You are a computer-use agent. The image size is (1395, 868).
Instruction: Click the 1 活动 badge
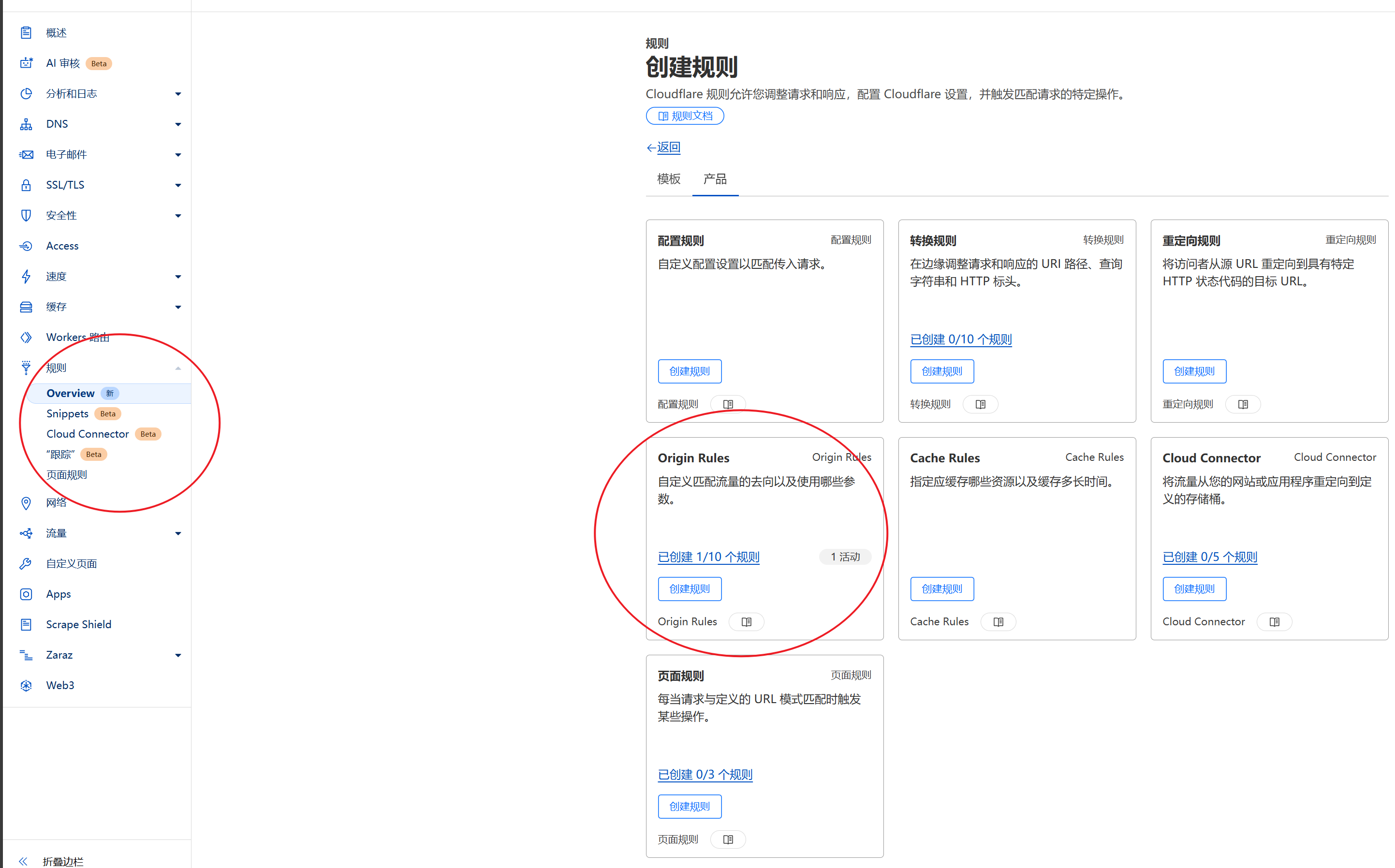click(845, 557)
